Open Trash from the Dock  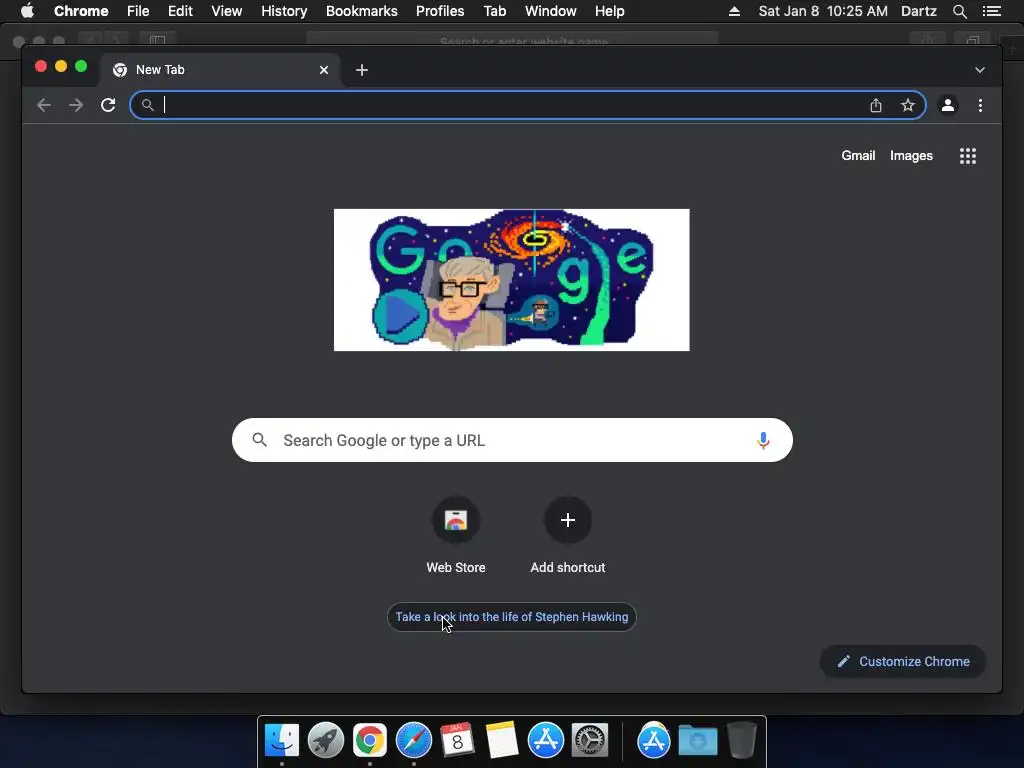pyautogui.click(x=741, y=741)
